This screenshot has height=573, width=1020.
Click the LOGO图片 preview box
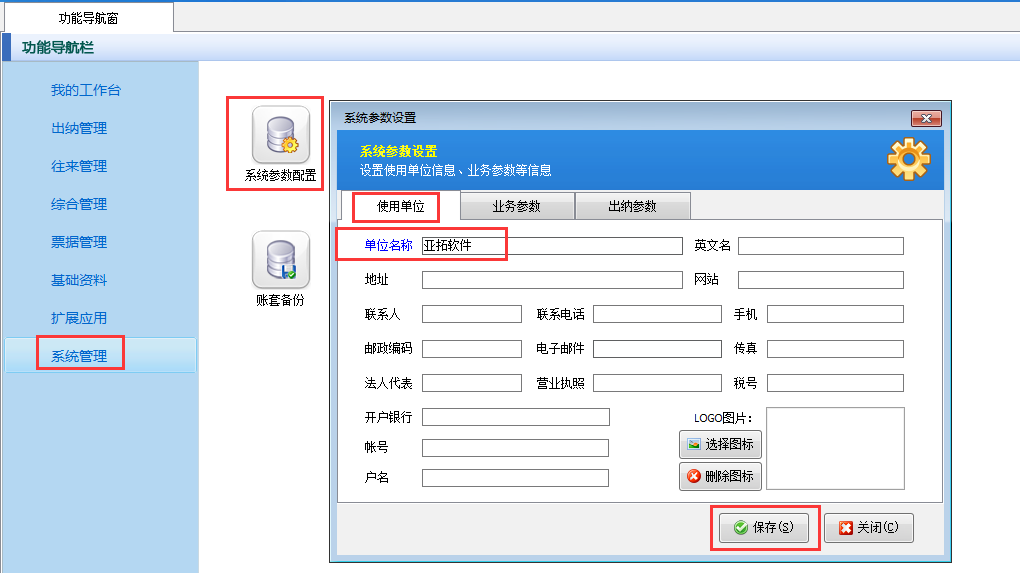[835, 448]
